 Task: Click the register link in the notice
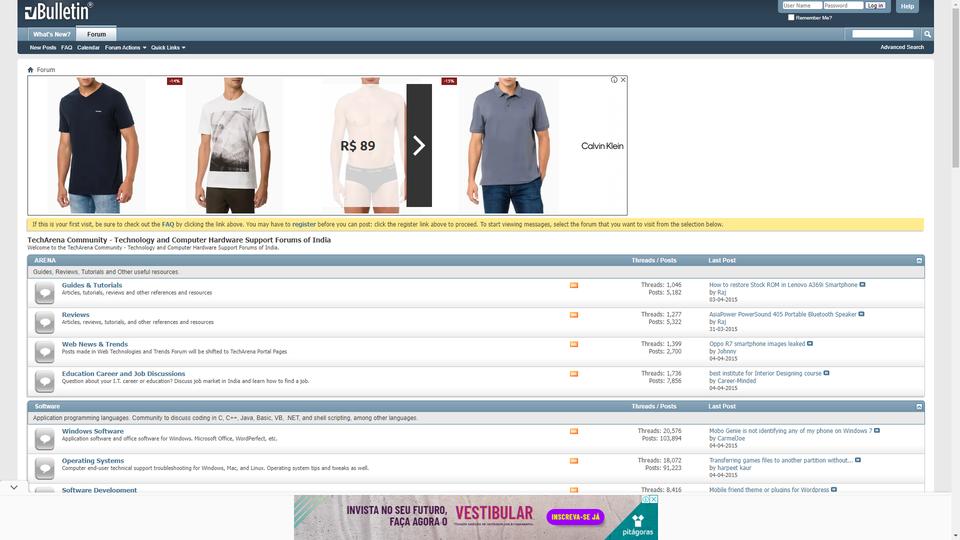(304, 225)
